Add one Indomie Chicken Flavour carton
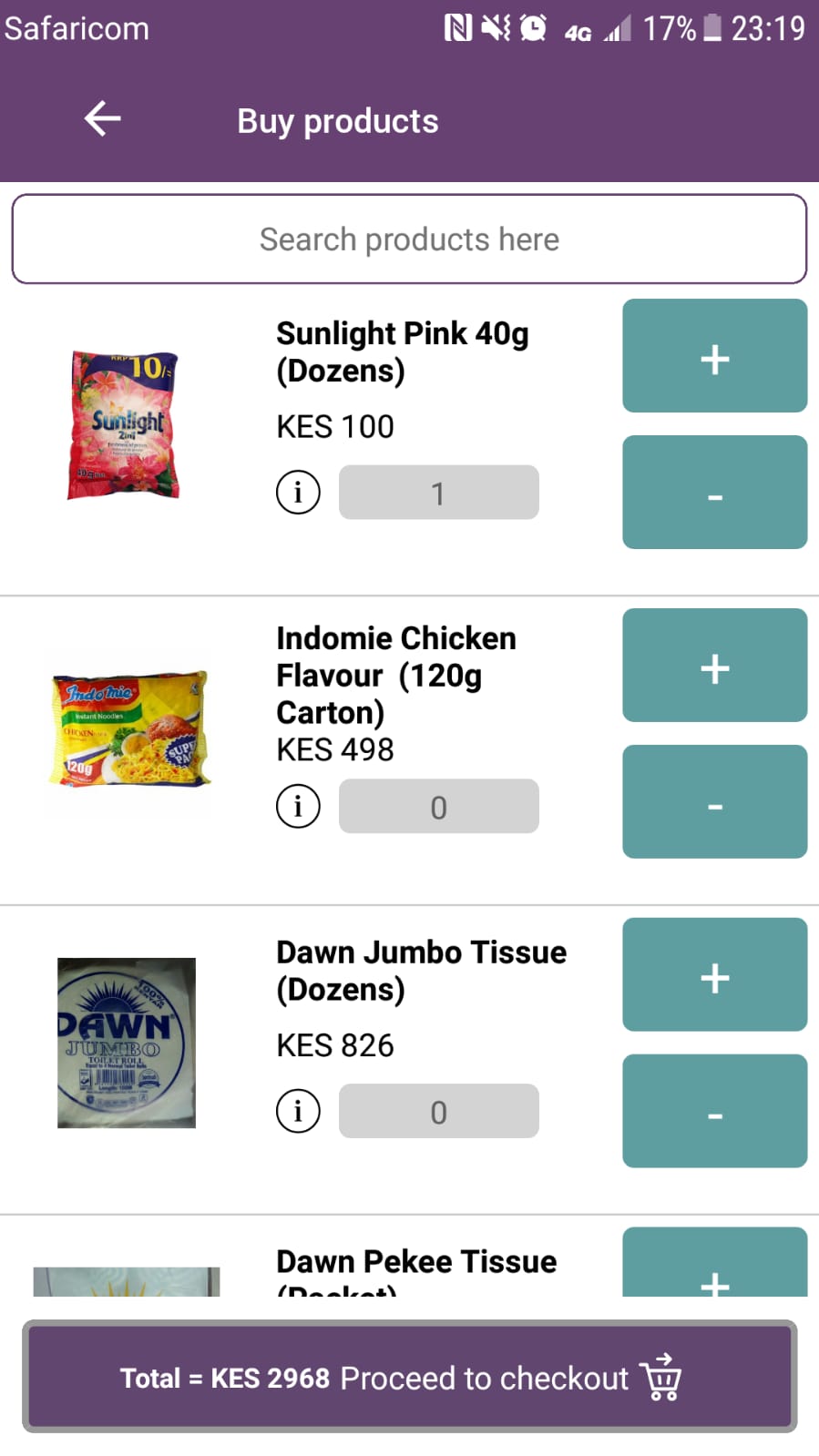The height and width of the screenshot is (1456, 819). click(714, 666)
